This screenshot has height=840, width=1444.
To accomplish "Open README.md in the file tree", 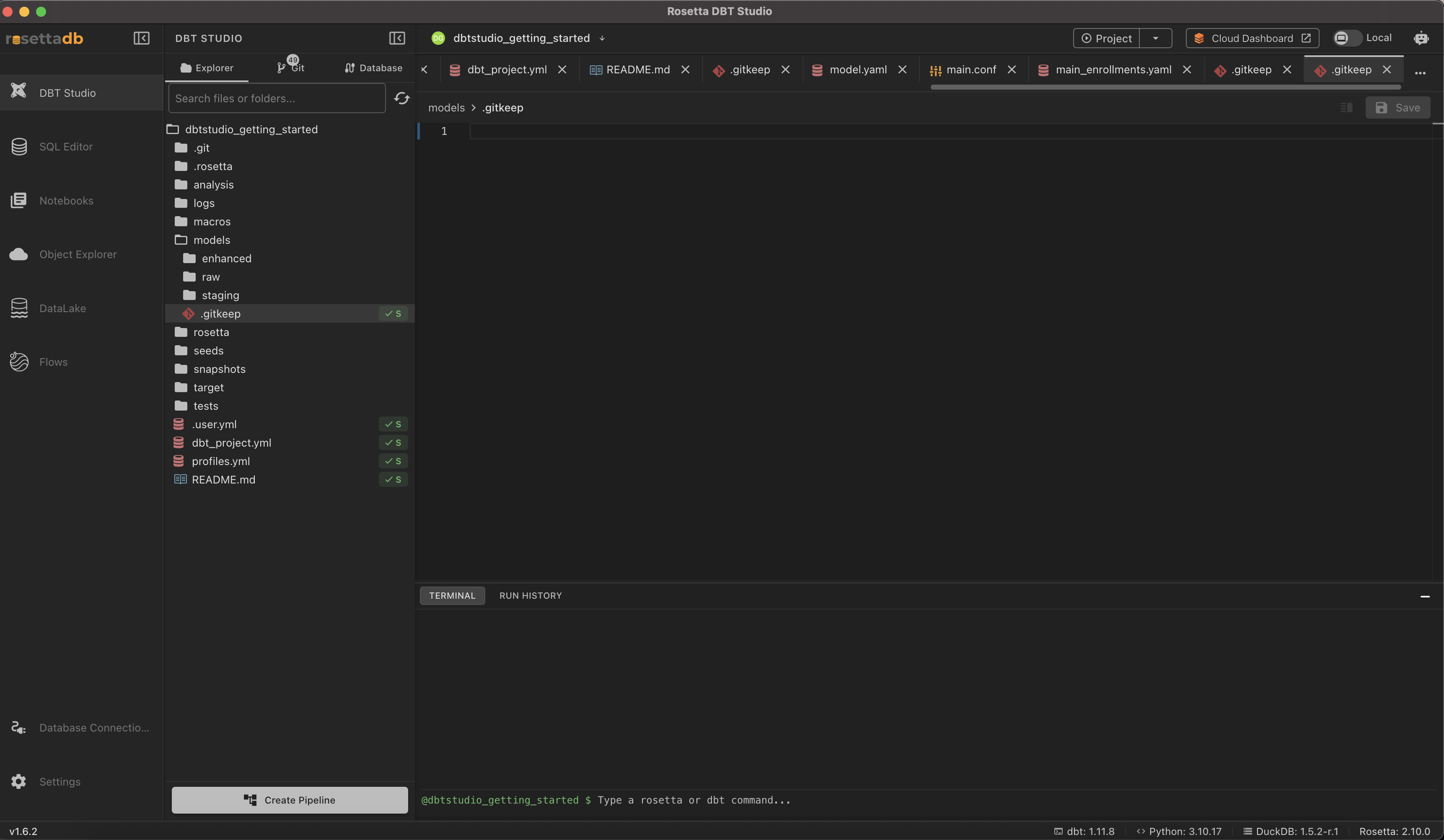I will (x=290, y=480).
